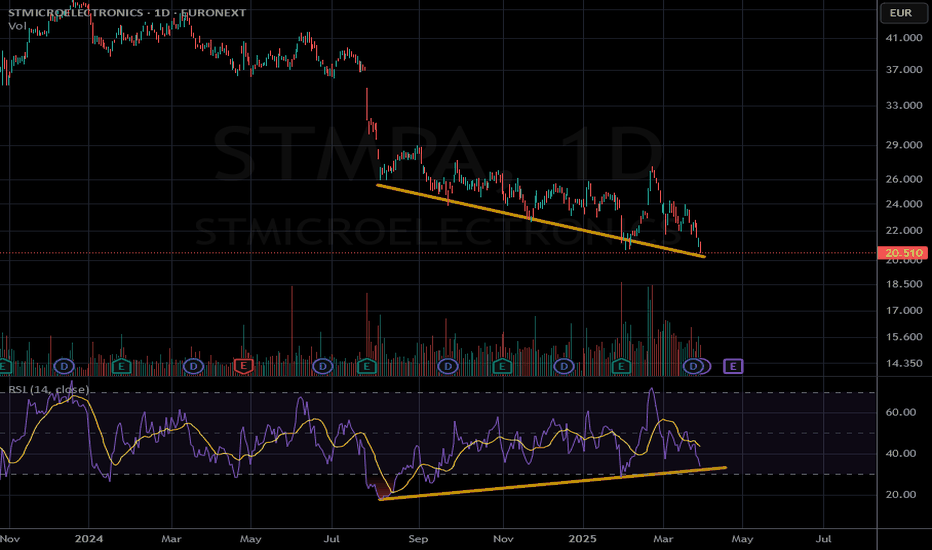The image size is (932, 550).
Task: Click the Sep time axis label
Action: 418,539
